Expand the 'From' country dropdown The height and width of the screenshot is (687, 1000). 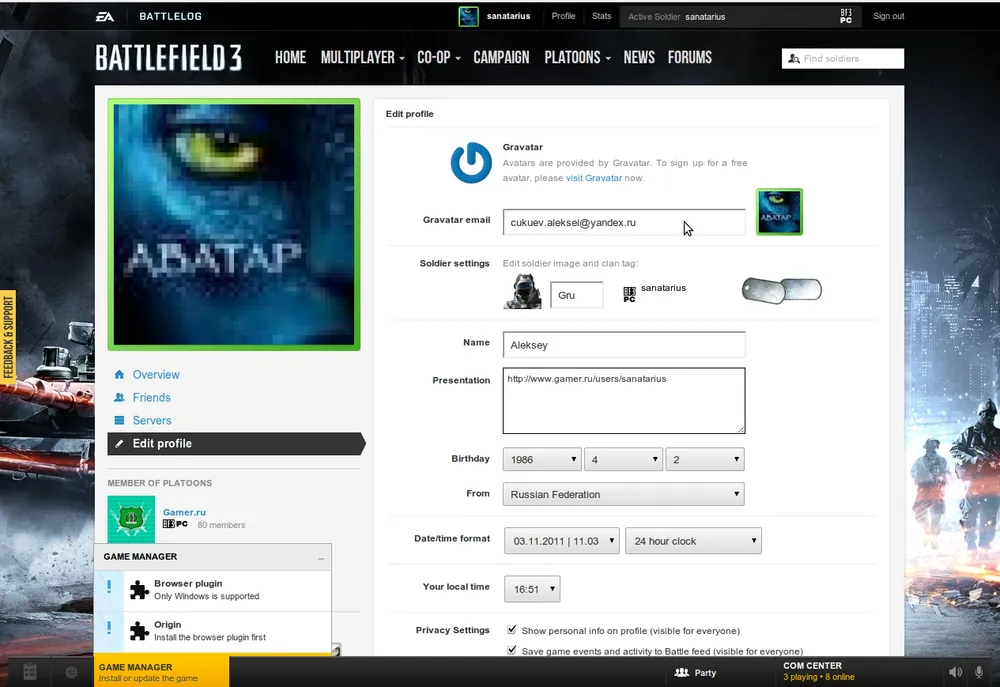(624, 494)
